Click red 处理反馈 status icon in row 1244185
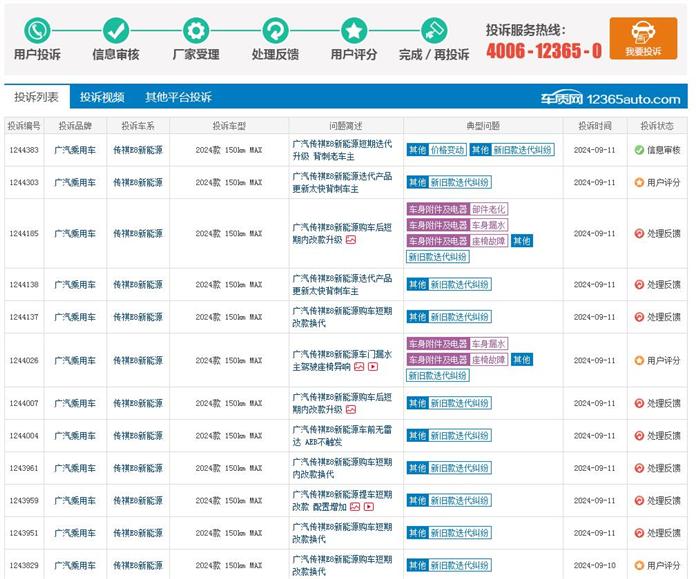Screen dimensions: 700x579 pyautogui.click(x=639, y=233)
